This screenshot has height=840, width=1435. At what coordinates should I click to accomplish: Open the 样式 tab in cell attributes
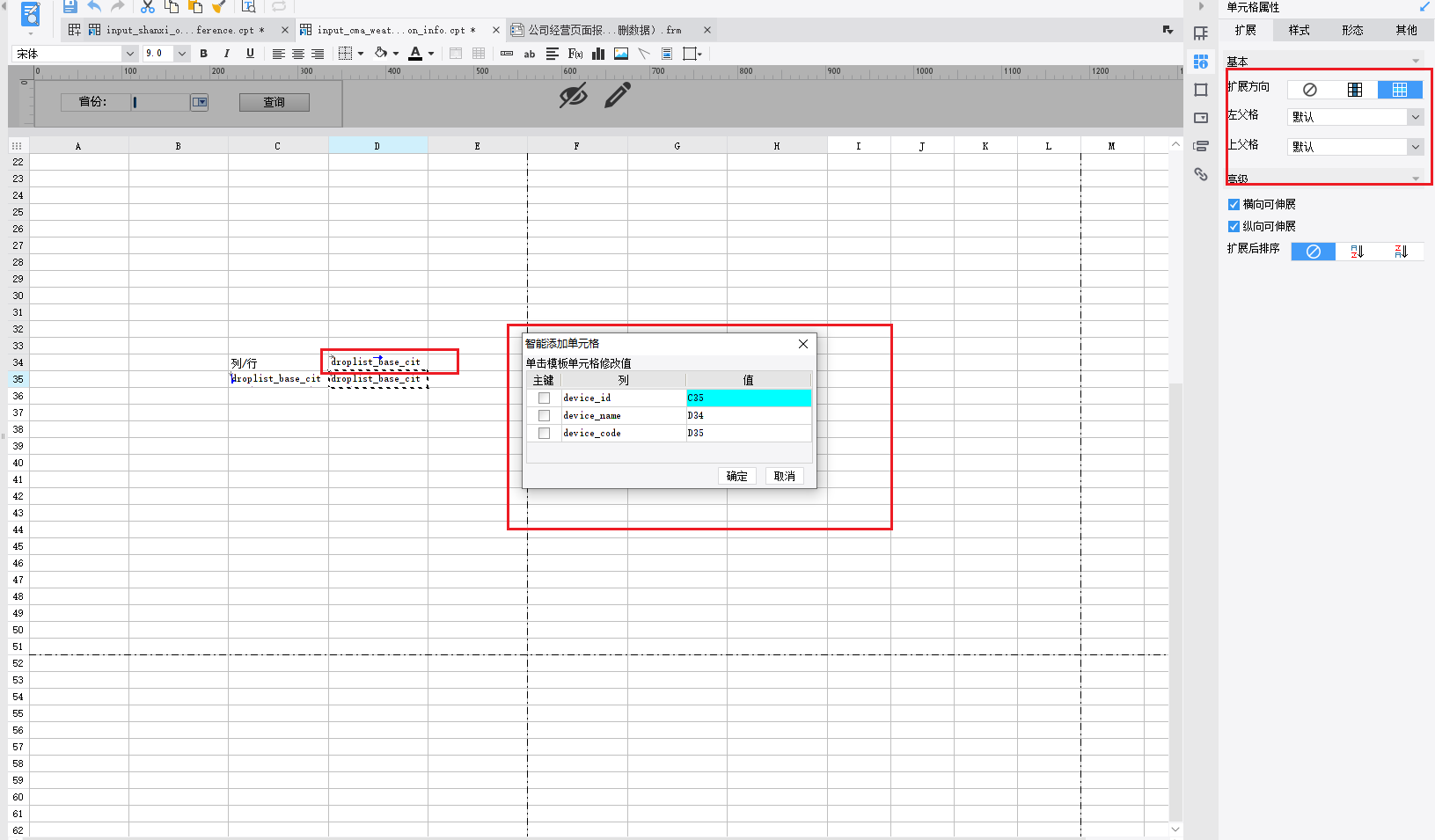tap(1300, 30)
